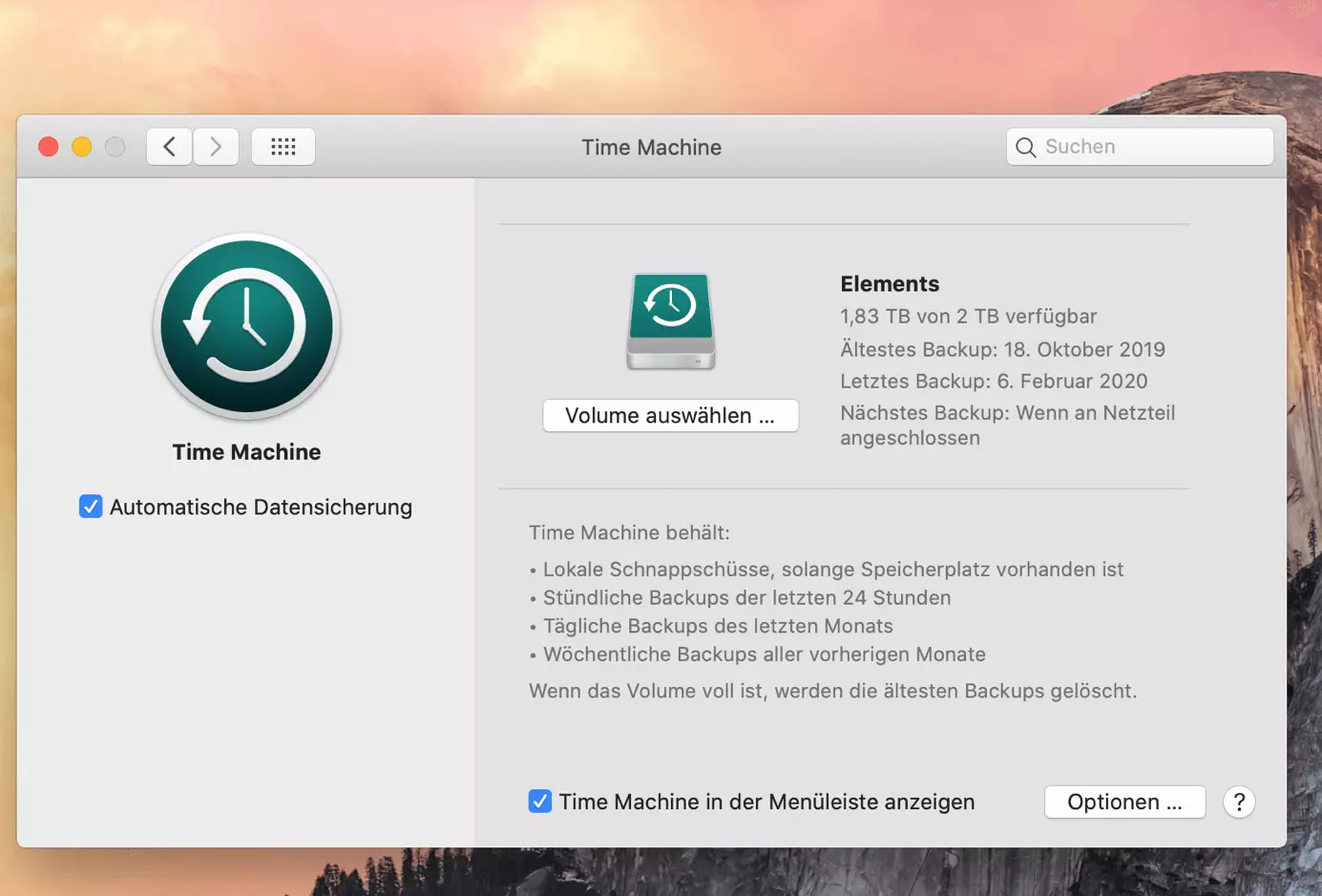Viewport: 1322px width, 896px height.
Task: Click the large Time Machine clock icon
Action: 247,326
